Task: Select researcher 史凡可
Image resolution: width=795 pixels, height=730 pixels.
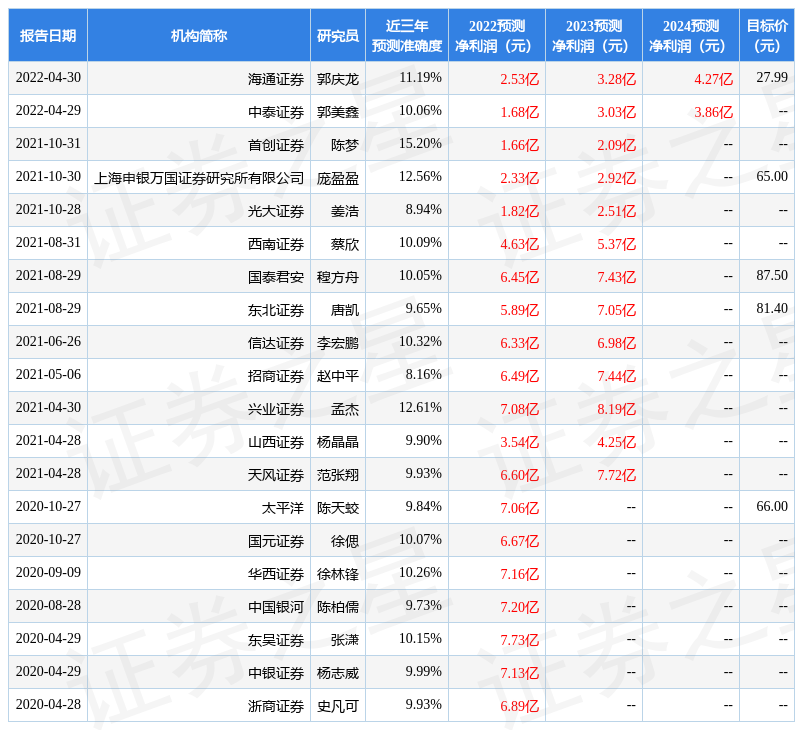Action: click(x=338, y=706)
